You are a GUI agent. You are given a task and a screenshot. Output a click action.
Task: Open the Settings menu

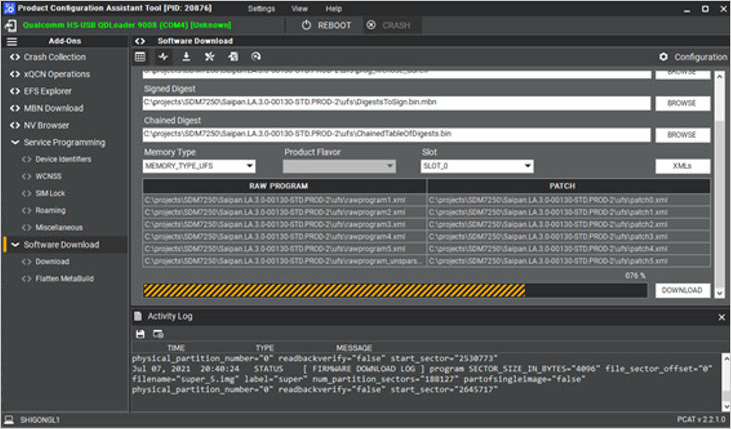(261, 8)
